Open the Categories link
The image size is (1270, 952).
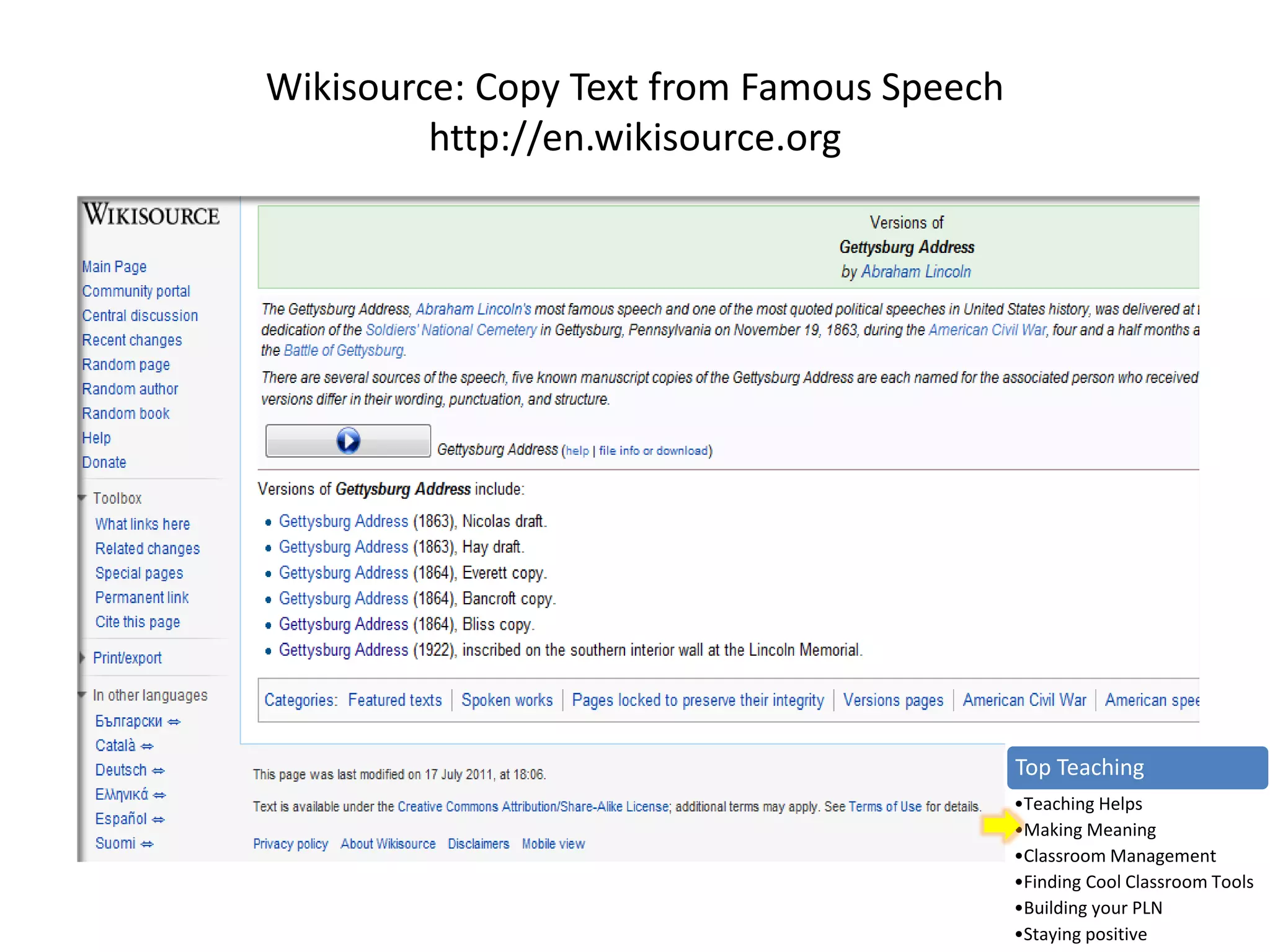click(300, 700)
